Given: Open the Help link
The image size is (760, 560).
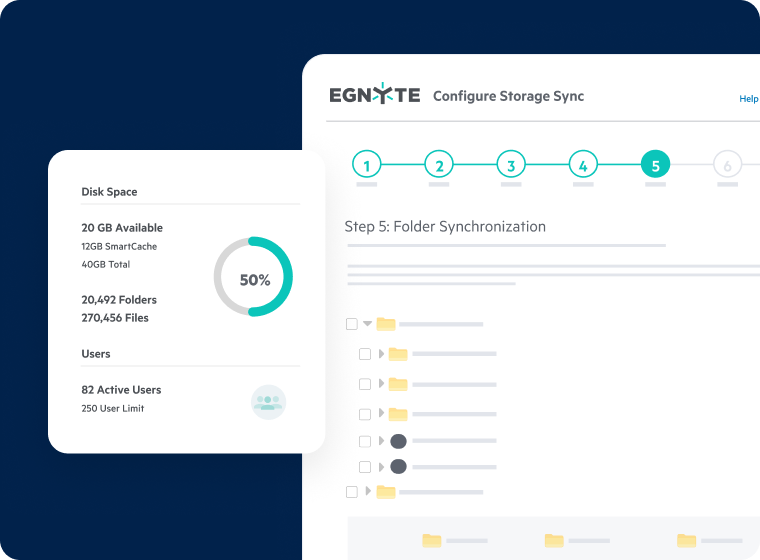Looking at the screenshot, I should click(748, 99).
